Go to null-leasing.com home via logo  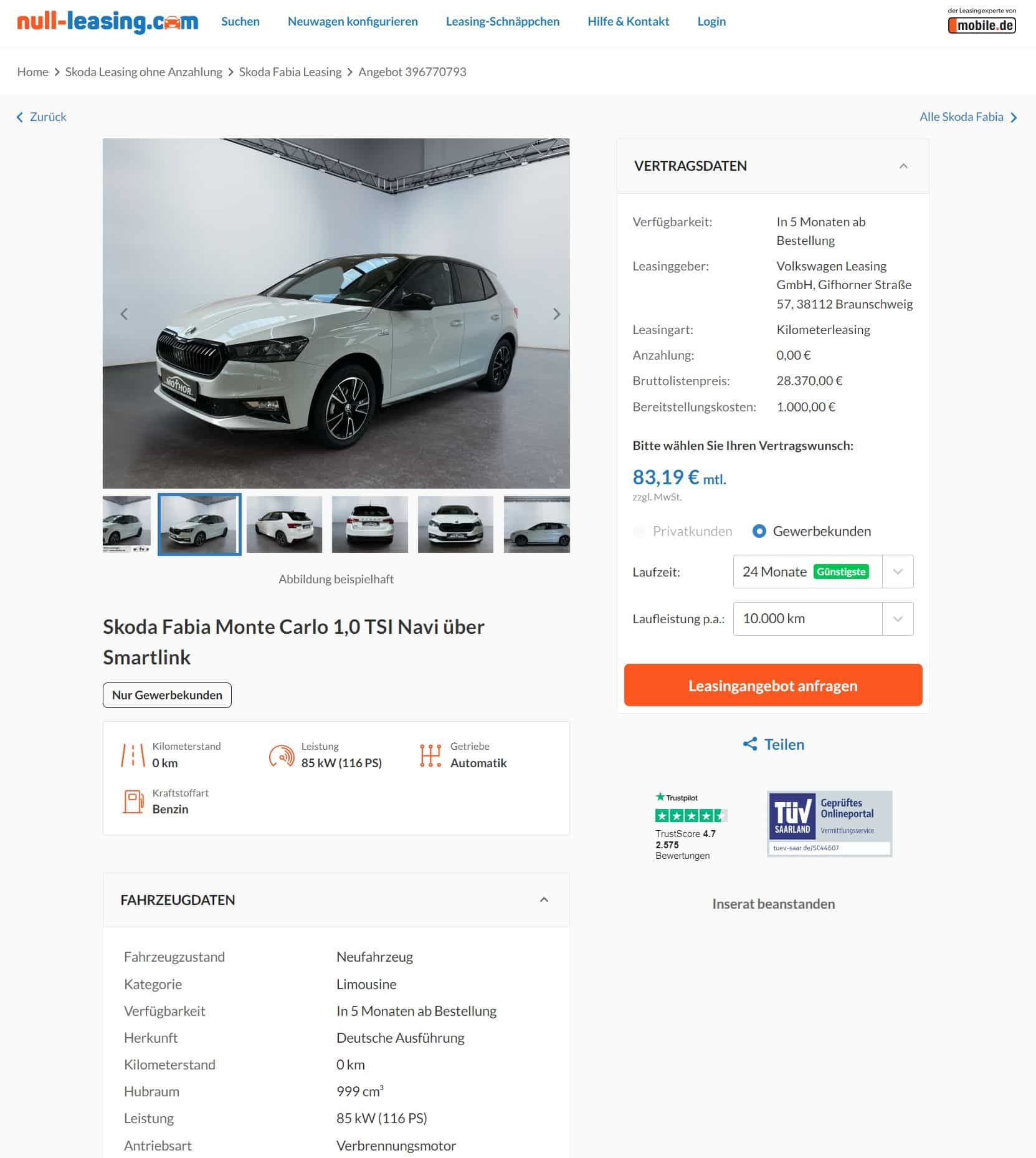point(108,22)
